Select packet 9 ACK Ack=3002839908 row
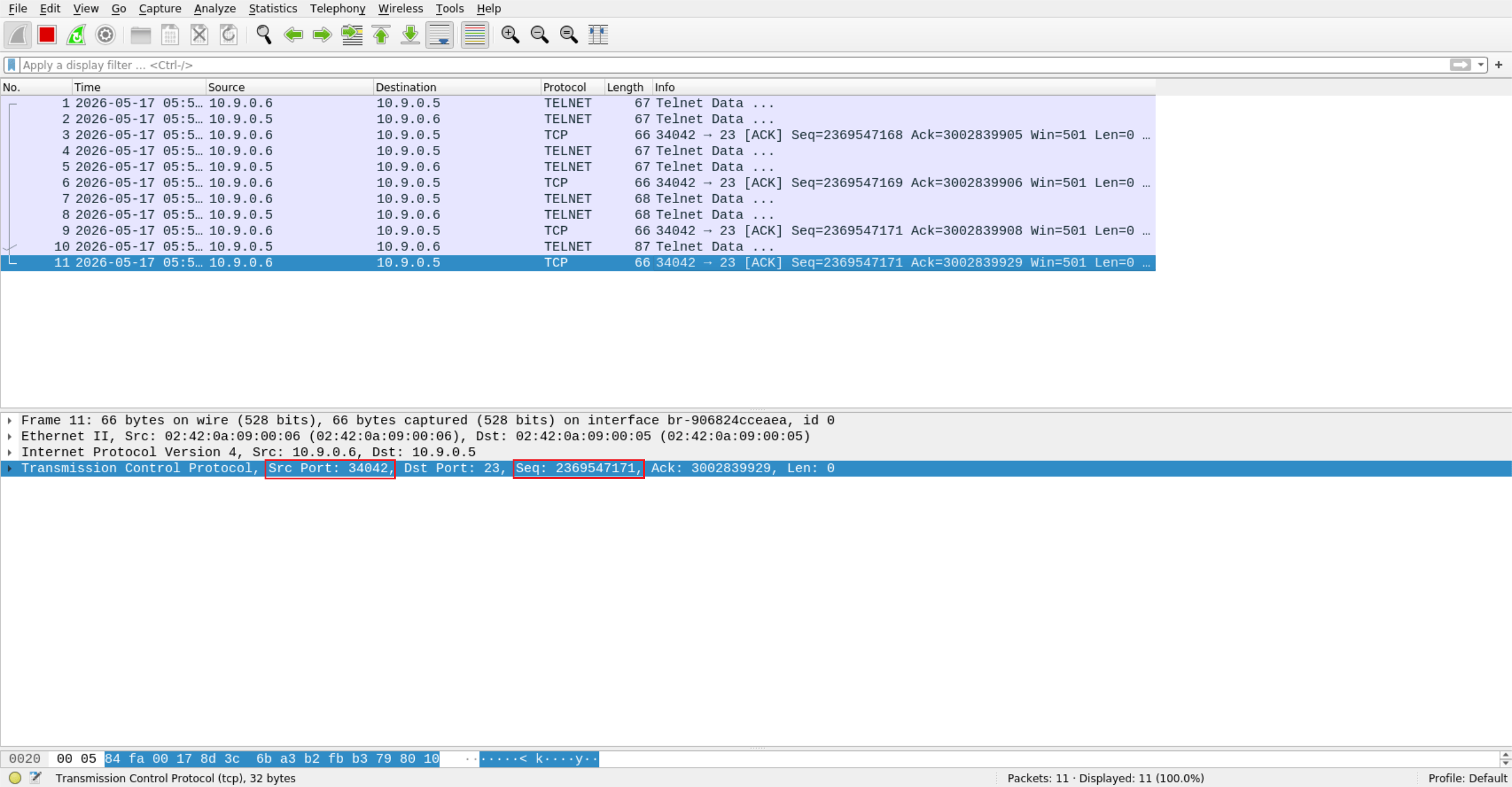Screen dimensions: 1512x787 [x=578, y=231]
